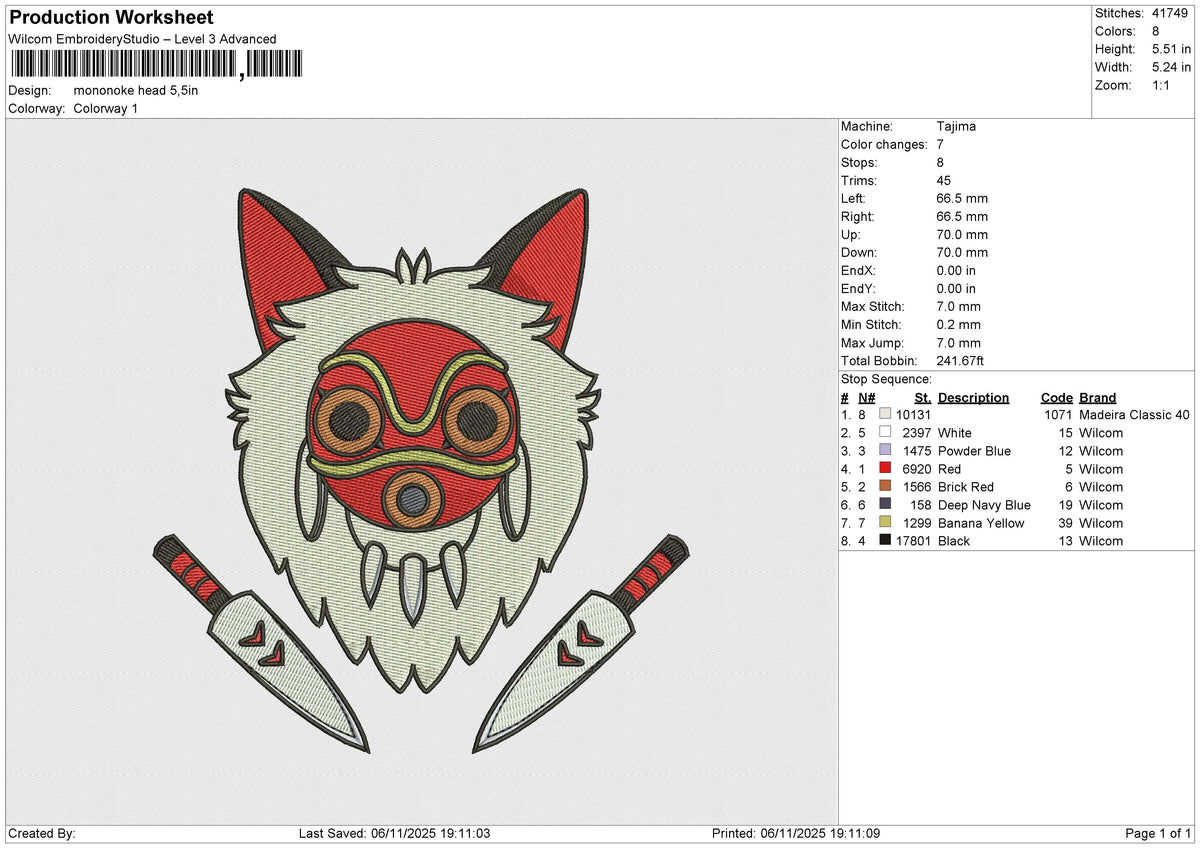Click the Zoom value 1:1
Screen dimensions: 1200x848
pos(1162,85)
